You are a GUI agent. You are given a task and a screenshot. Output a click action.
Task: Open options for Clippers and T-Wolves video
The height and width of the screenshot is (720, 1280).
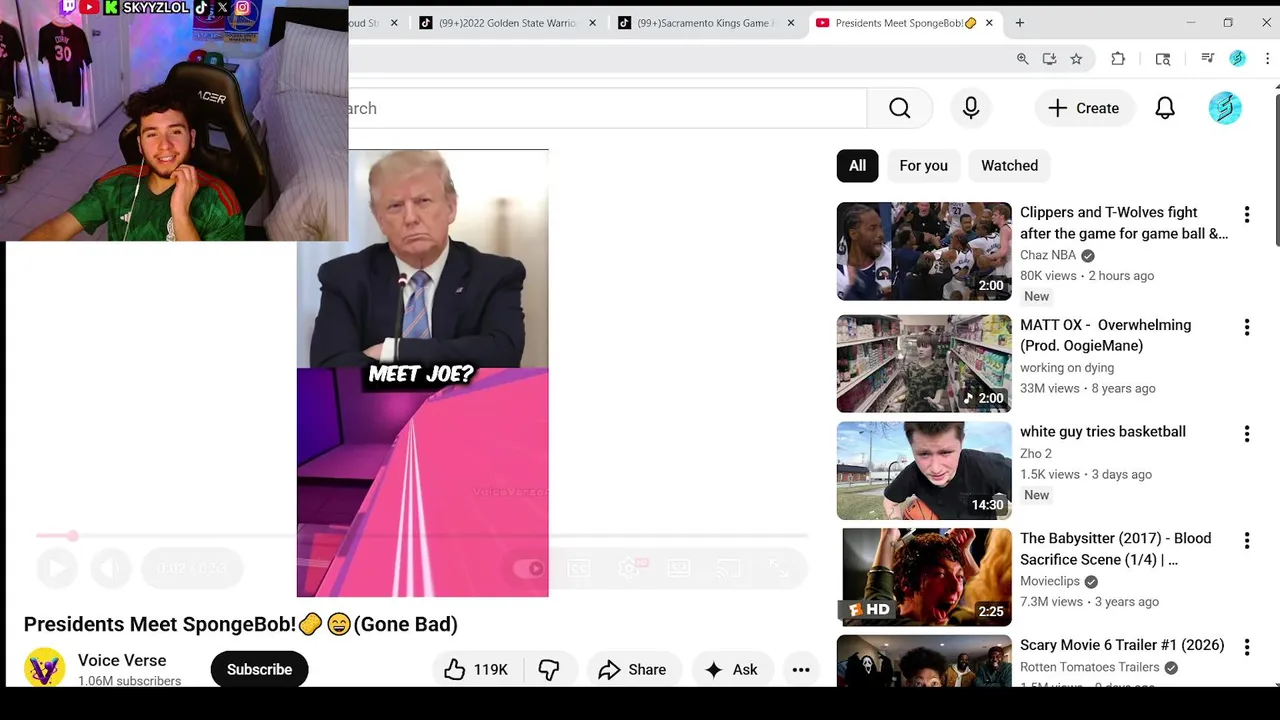click(1246, 214)
